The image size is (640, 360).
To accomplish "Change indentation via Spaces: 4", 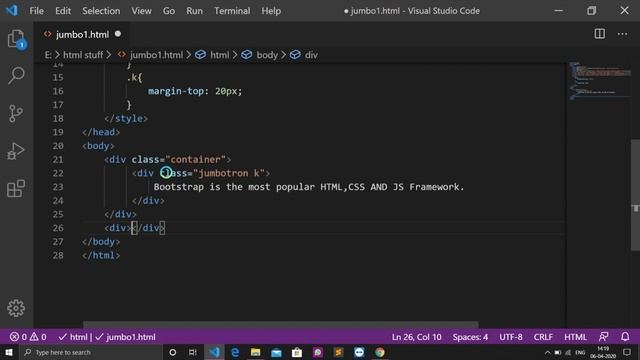I will click(470, 337).
